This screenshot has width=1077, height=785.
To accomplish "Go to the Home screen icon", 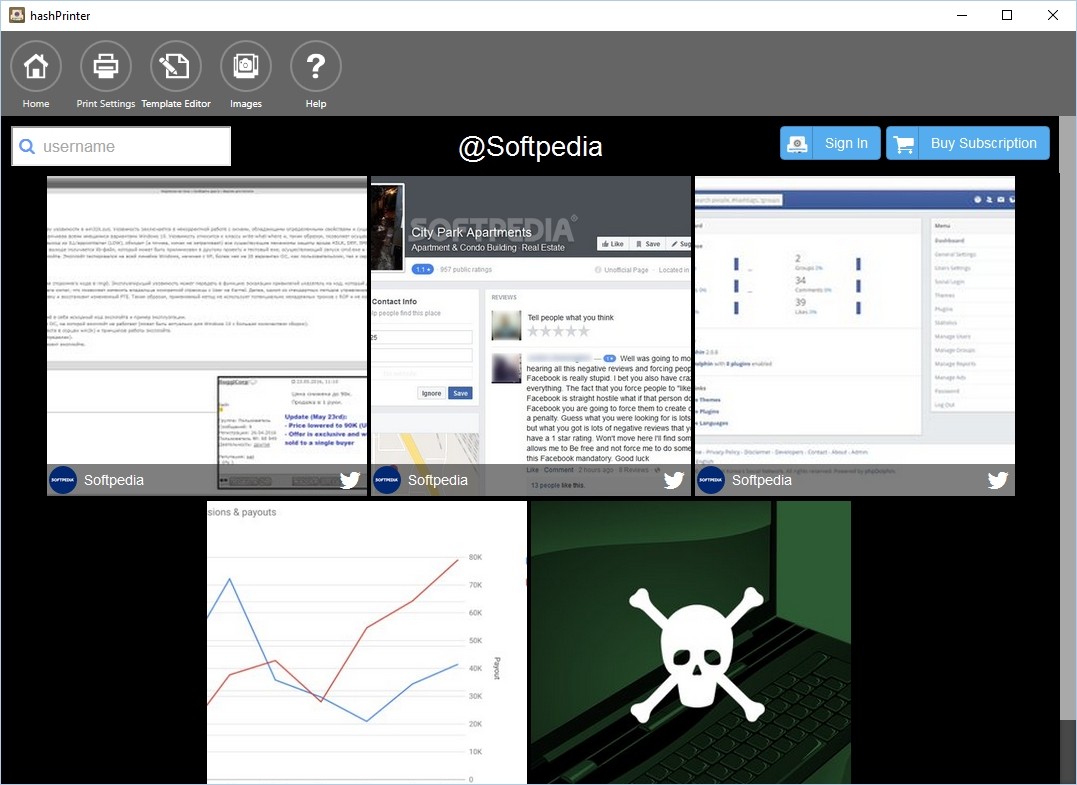I will point(36,66).
